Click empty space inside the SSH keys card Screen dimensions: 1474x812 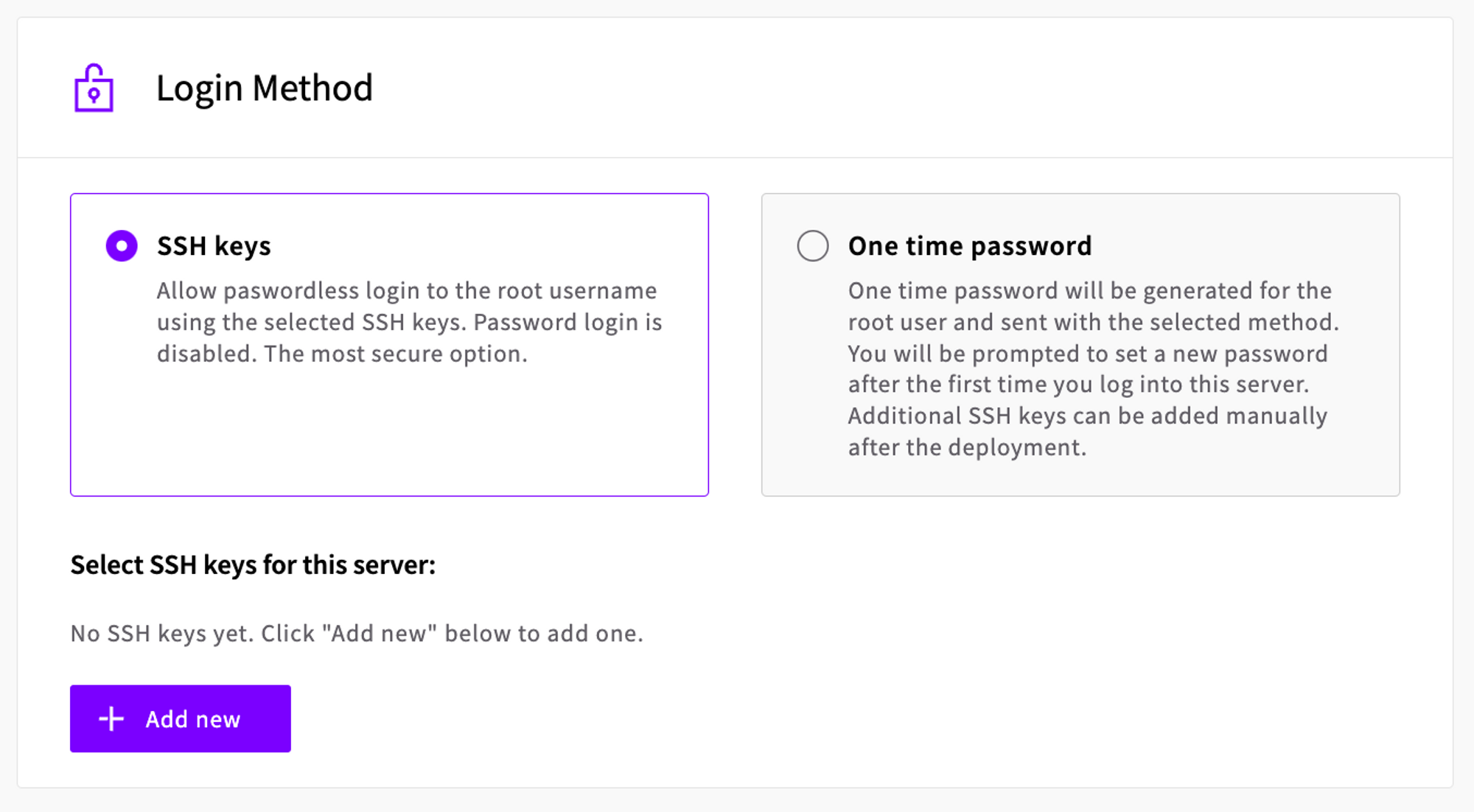pyautogui.click(x=389, y=435)
